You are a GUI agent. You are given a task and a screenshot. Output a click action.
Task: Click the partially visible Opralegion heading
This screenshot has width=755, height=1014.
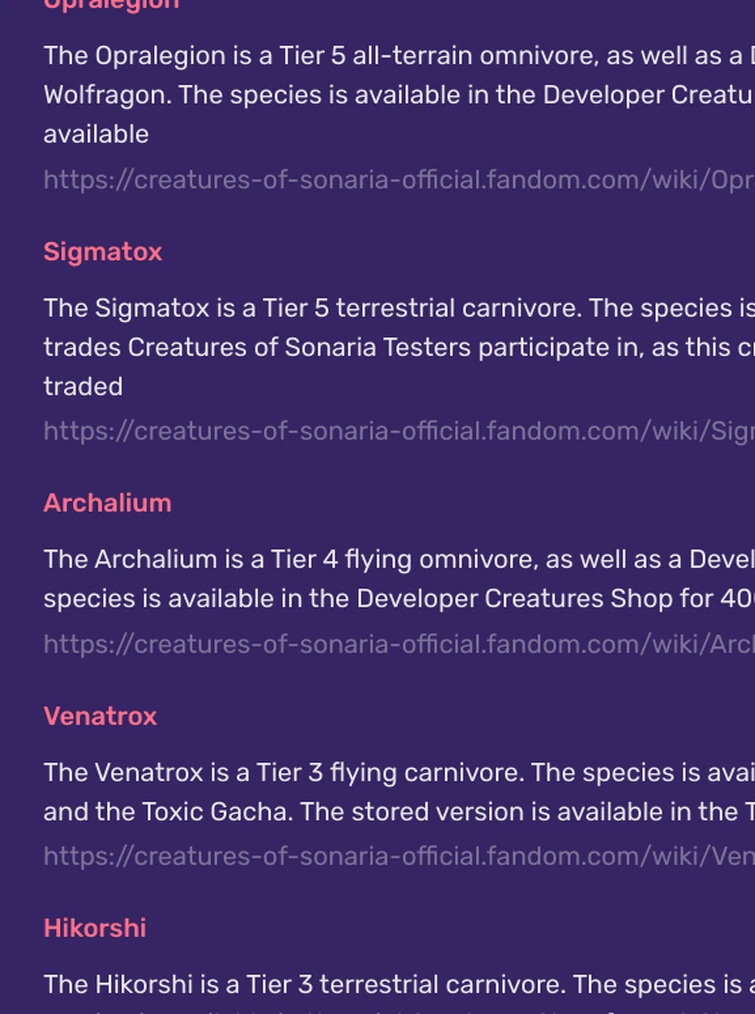point(111,5)
